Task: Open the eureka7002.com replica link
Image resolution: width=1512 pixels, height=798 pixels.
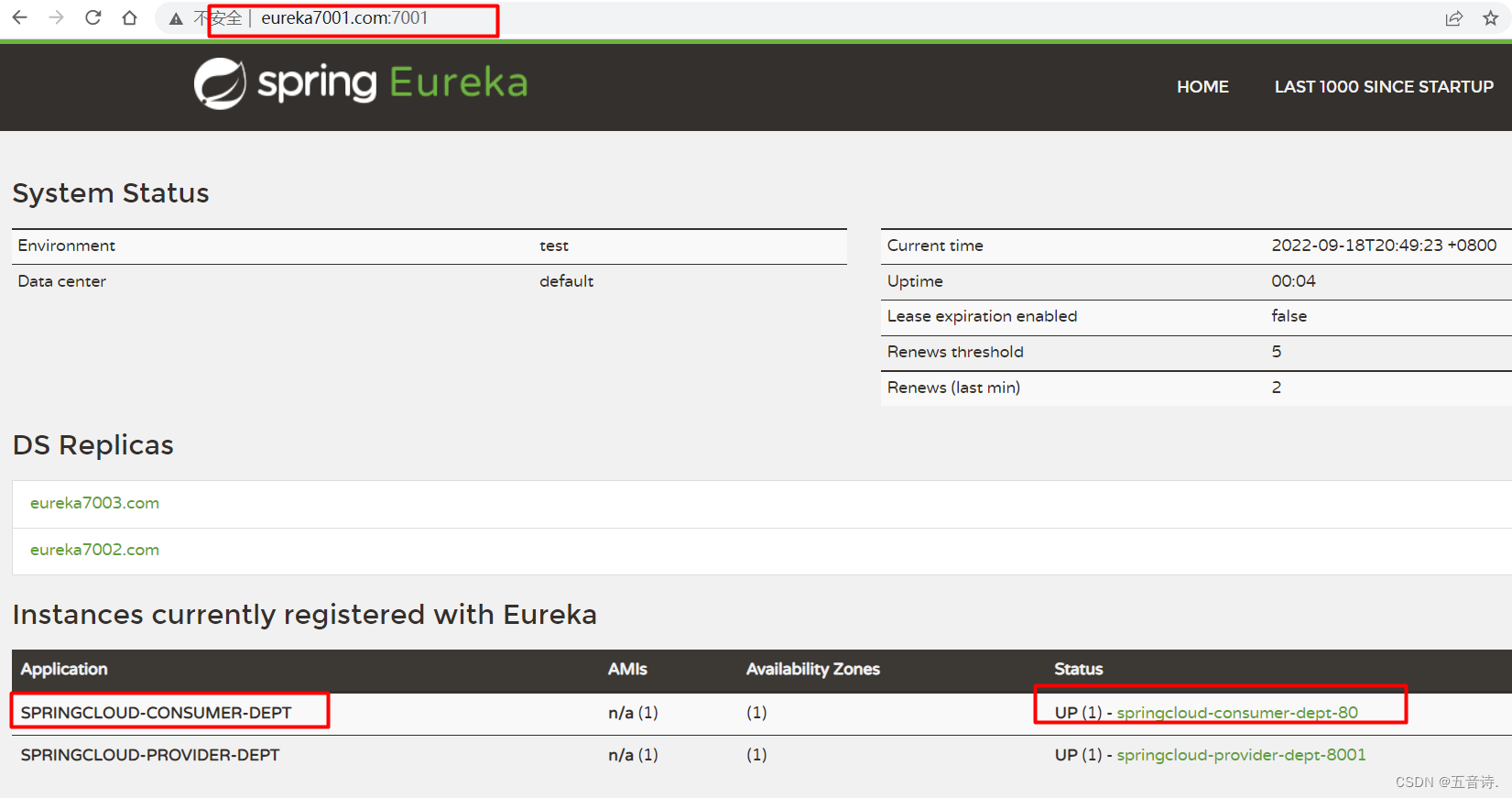Action: point(94,550)
